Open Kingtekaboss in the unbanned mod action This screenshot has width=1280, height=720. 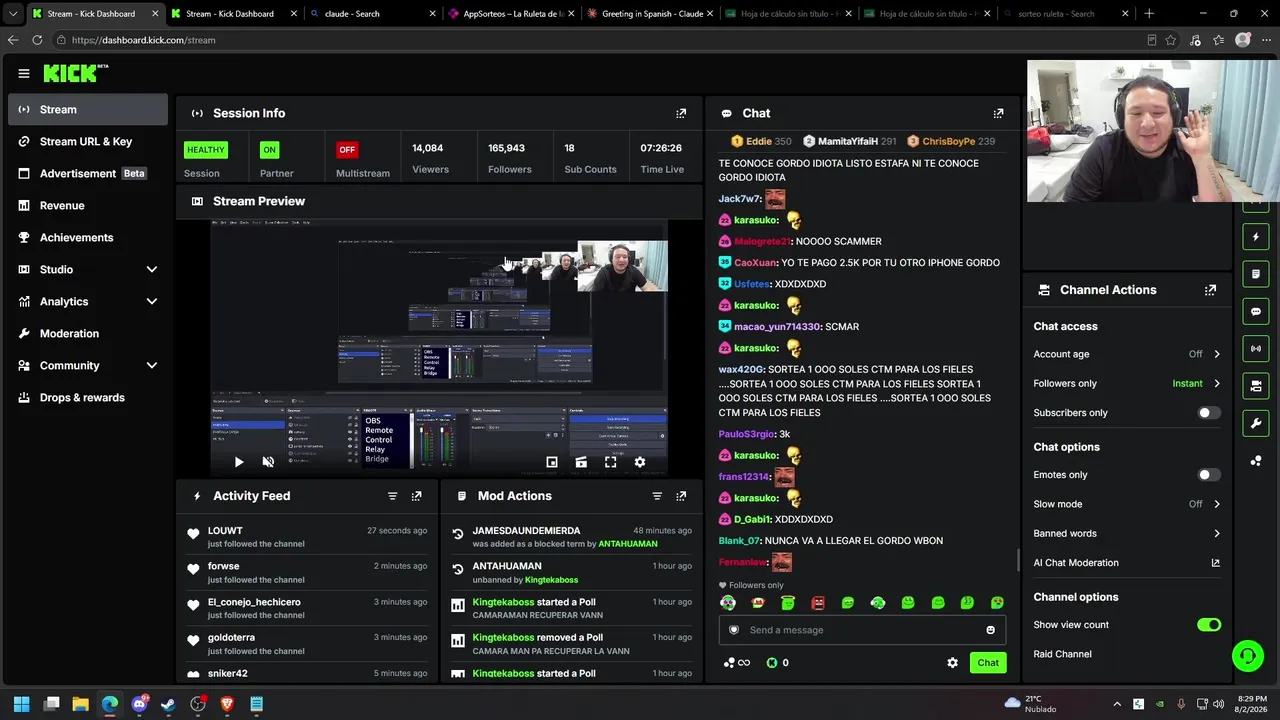click(552, 580)
